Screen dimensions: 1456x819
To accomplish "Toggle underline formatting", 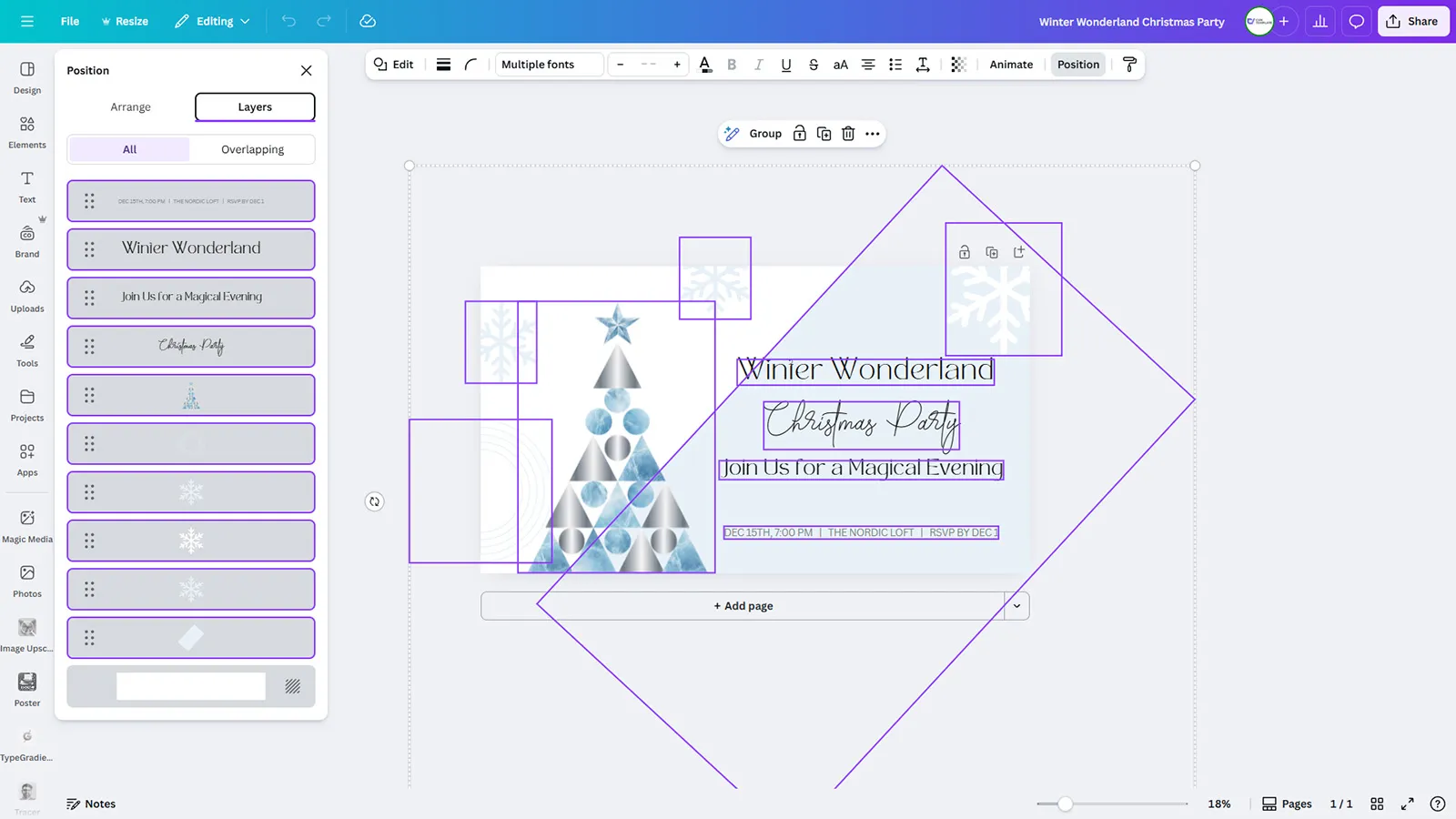I will tap(786, 65).
